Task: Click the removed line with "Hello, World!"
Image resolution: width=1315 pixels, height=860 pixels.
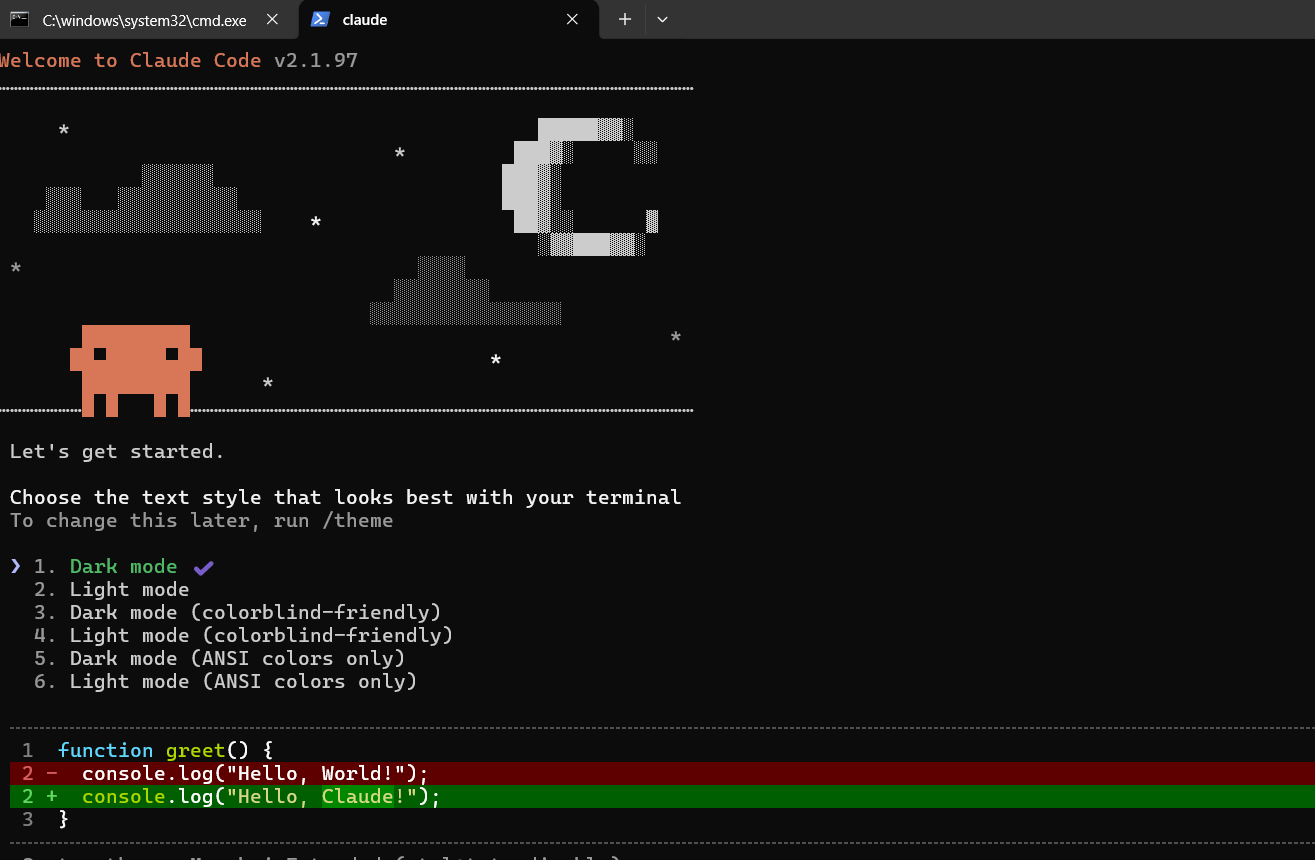Action: point(662,774)
